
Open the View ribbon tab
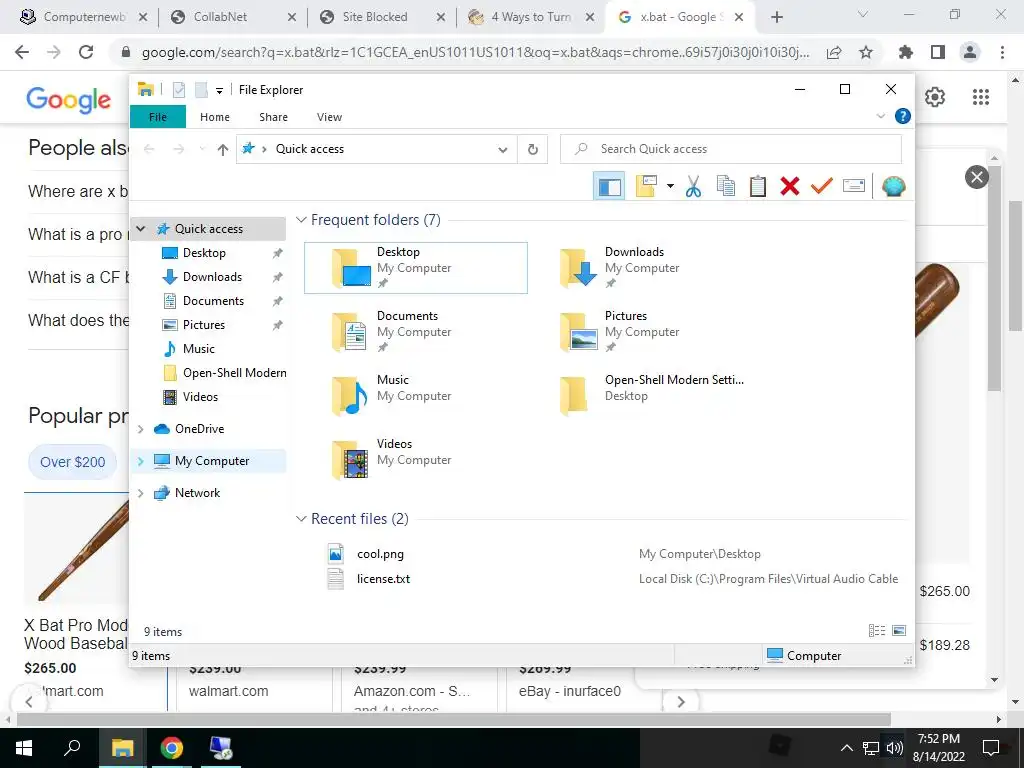point(329,117)
